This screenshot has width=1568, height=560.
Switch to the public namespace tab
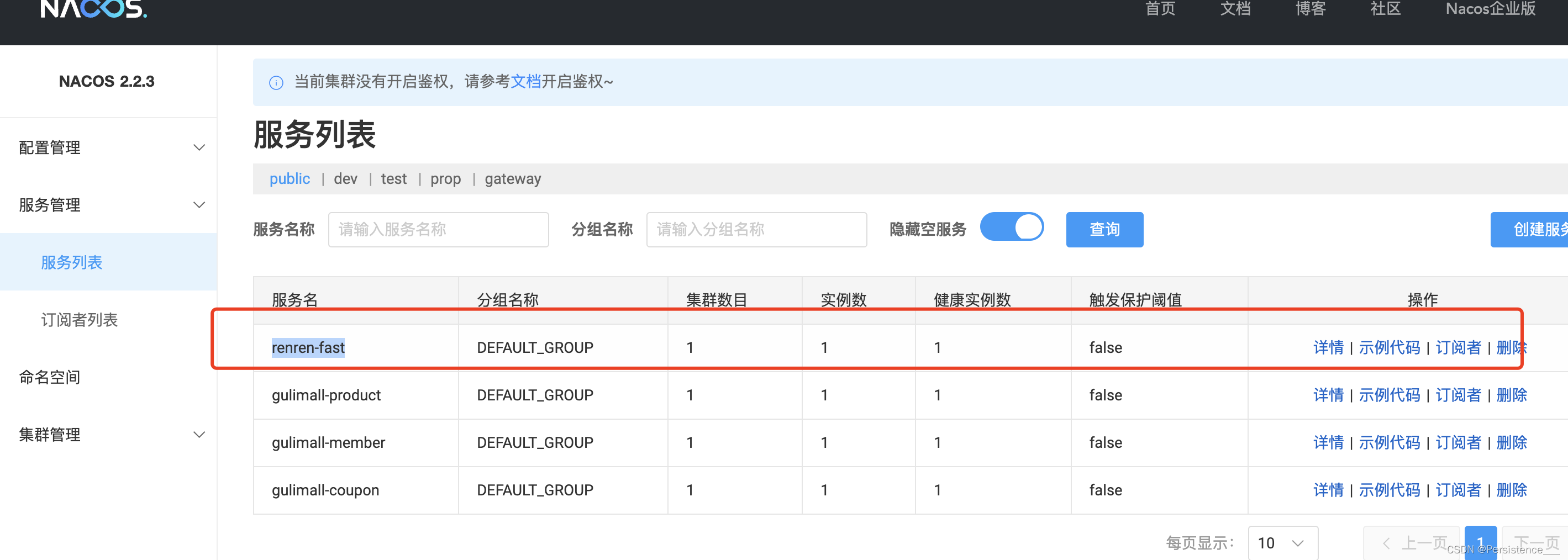[290, 179]
